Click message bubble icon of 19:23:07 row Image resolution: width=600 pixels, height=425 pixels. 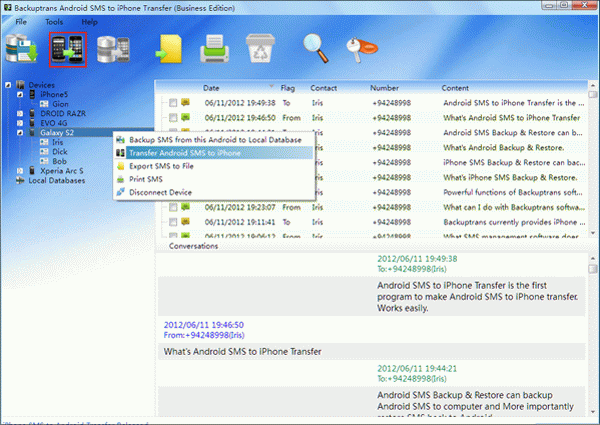point(185,207)
